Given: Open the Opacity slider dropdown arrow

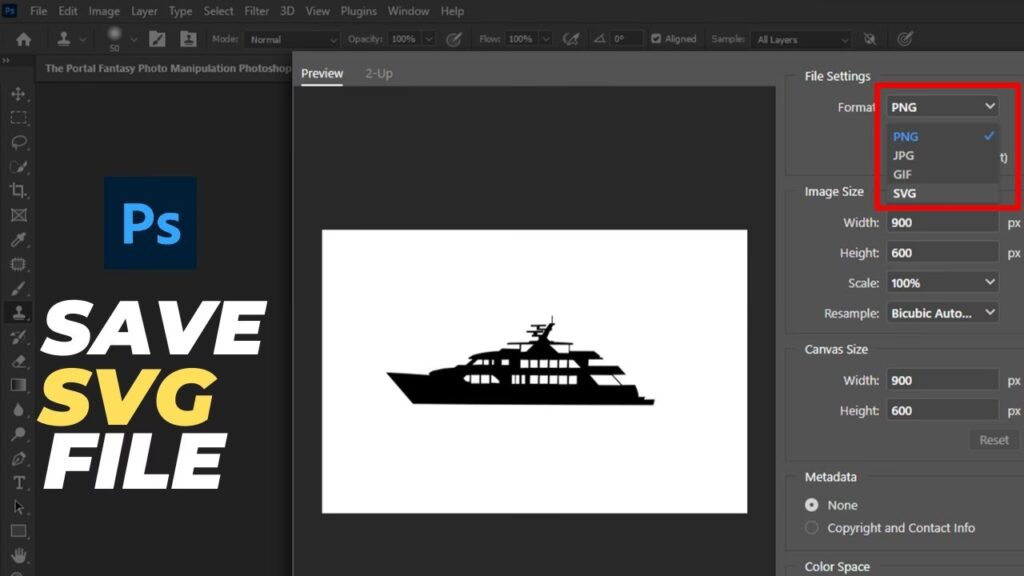Looking at the screenshot, I should point(429,39).
